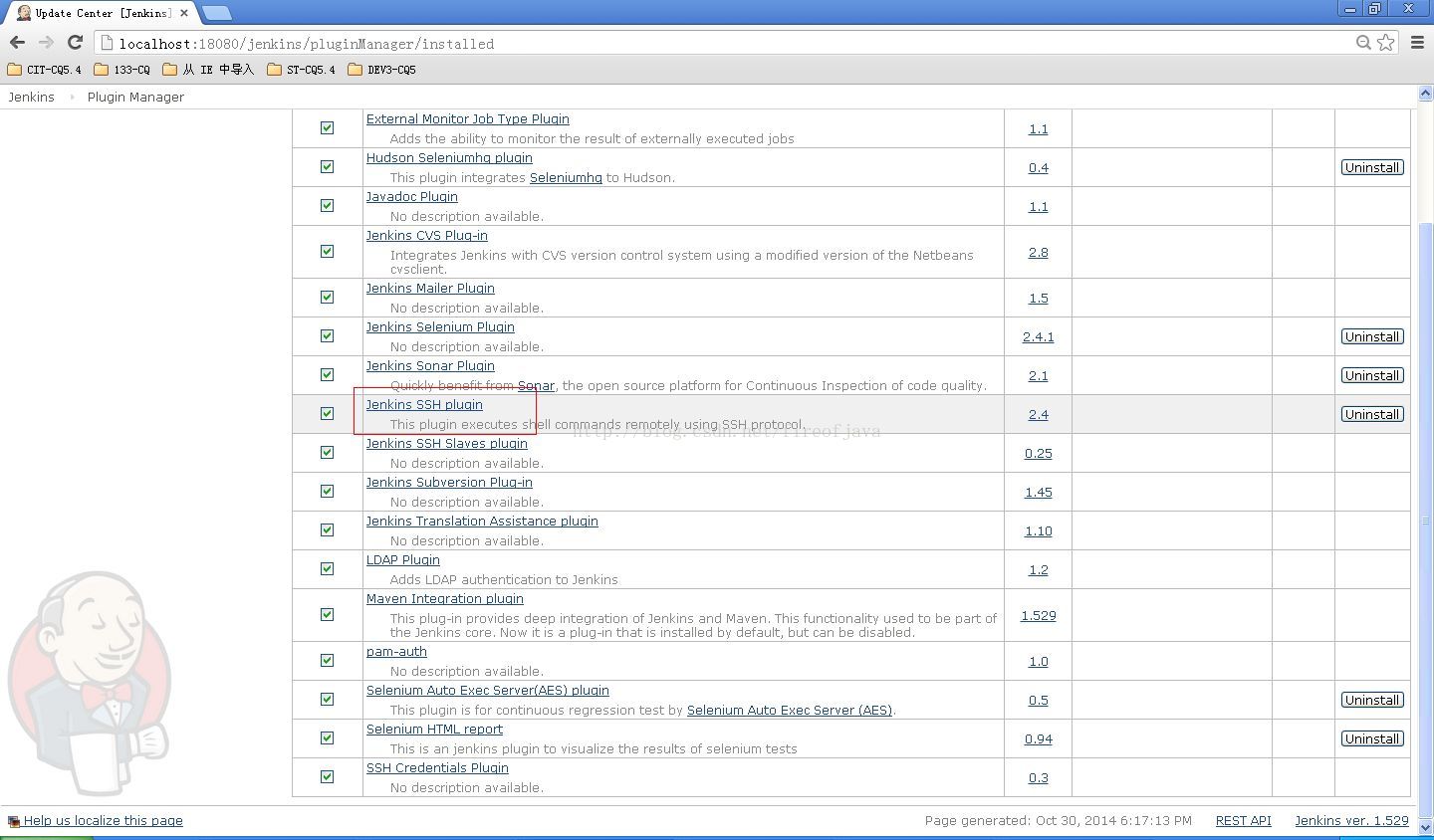Open the Jenkins ver. 1.529 link

pyautogui.click(x=1351, y=821)
